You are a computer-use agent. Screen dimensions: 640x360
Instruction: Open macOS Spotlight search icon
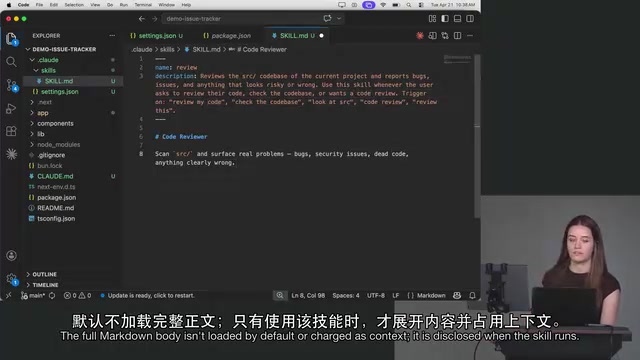409,5
